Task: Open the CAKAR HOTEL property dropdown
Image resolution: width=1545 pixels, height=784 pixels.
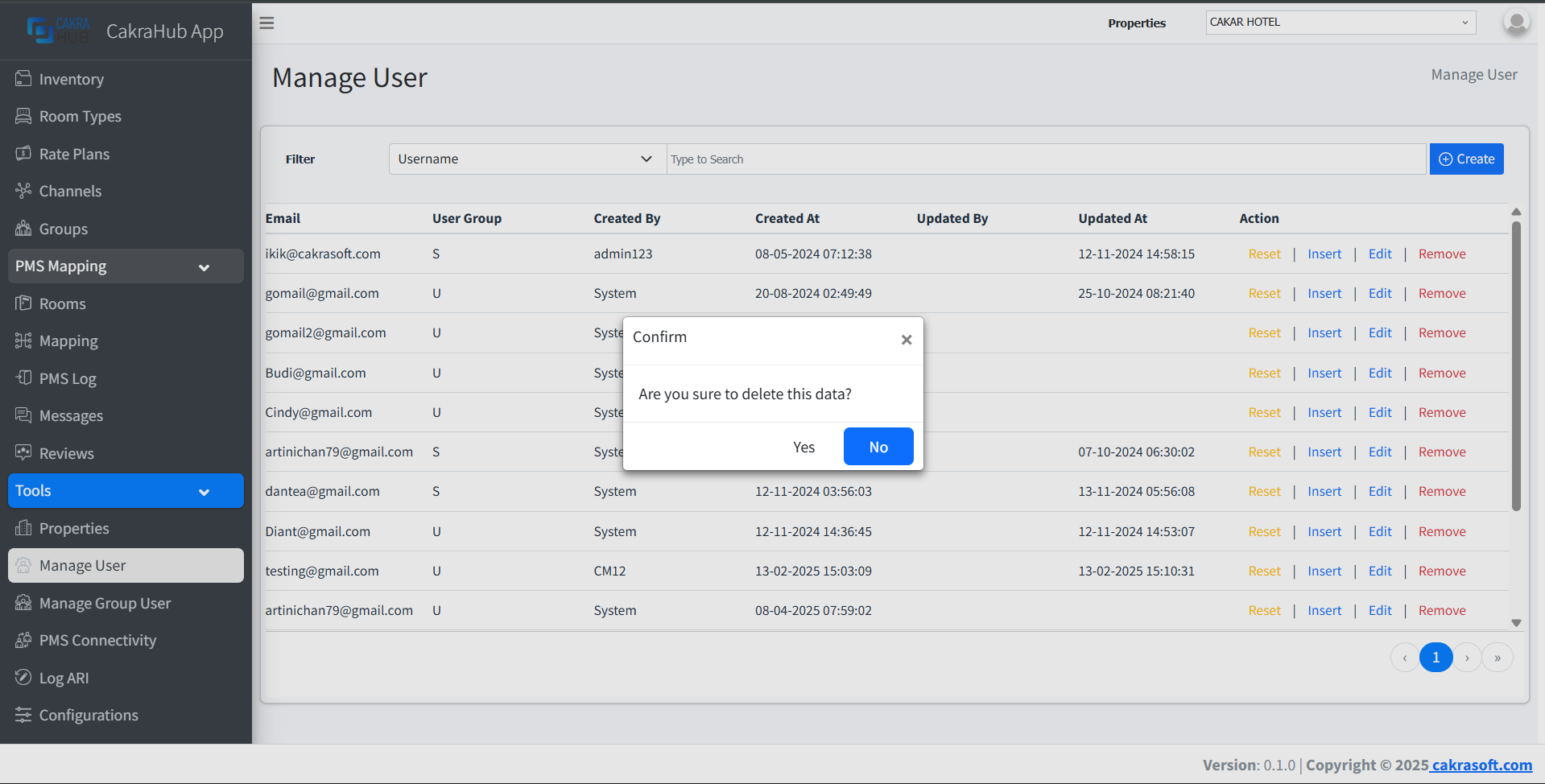Action: coord(1339,22)
